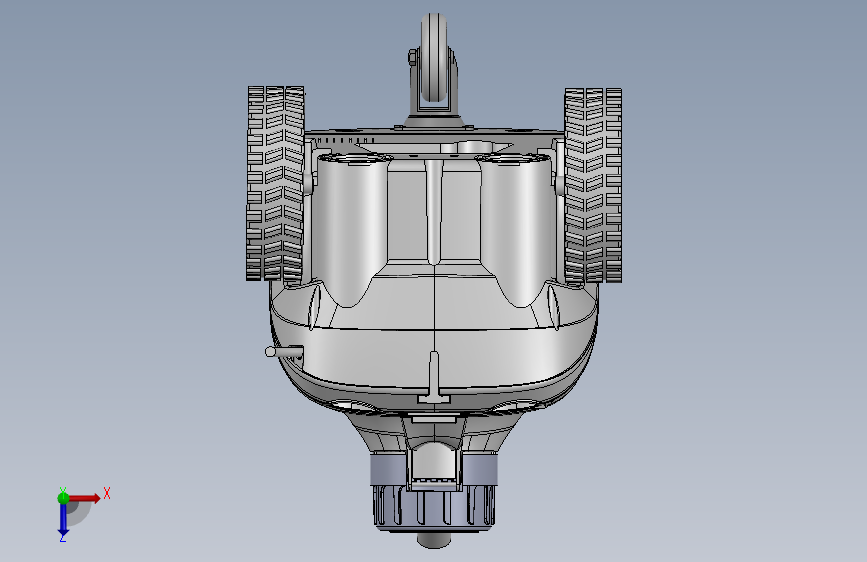Click the green Y axis dot at triad origin
Image resolution: width=867 pixels, height=562 pixels.
63,498
